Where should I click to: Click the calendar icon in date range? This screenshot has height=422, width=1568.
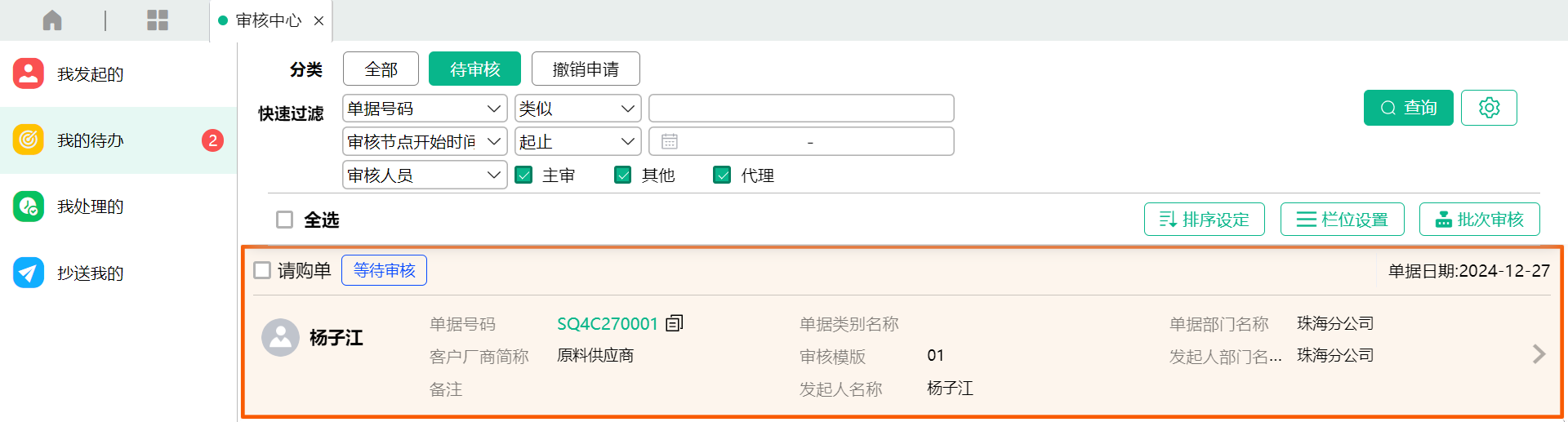[x=670, y=141]
